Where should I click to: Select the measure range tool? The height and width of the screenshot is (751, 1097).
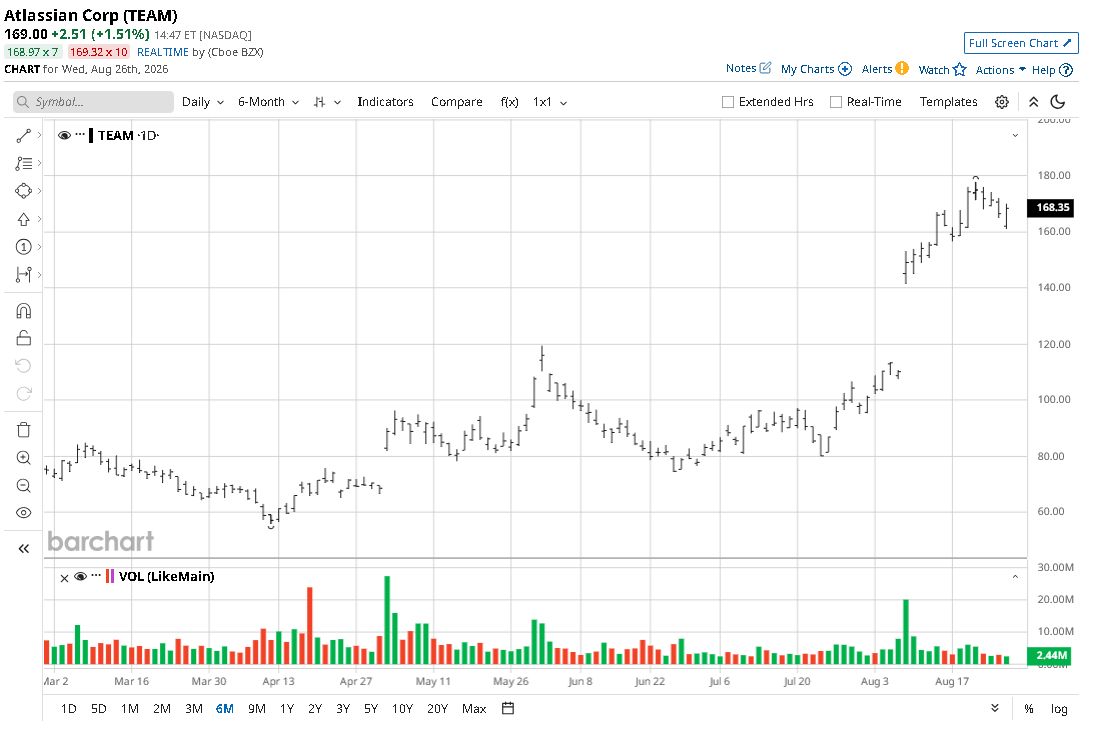coord(23,274)
